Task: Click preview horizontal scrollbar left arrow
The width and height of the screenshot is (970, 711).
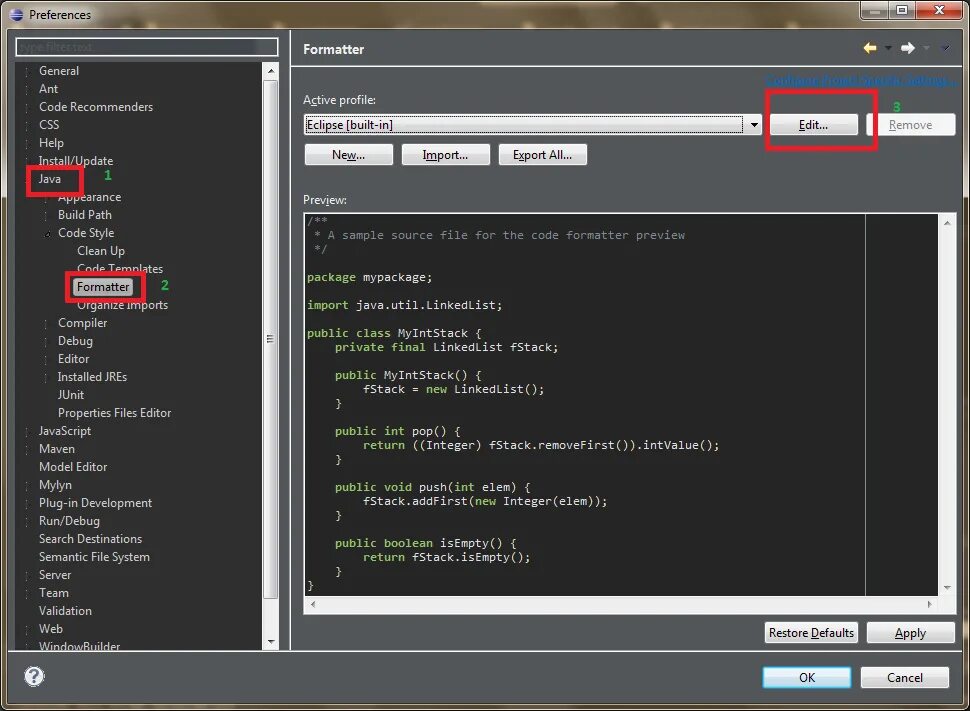Action: [x=313, y=604]
